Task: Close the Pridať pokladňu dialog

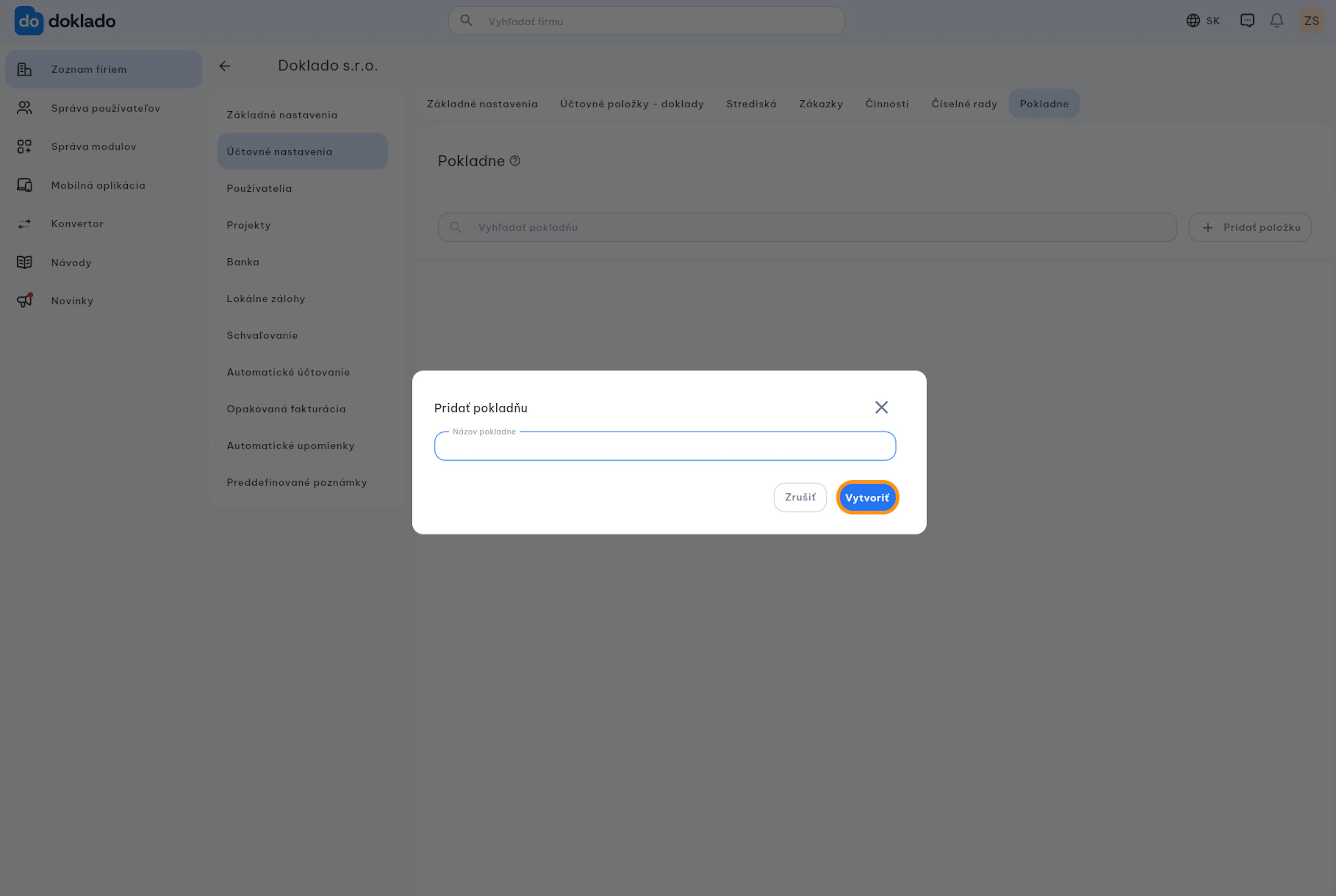Action: 881,407
